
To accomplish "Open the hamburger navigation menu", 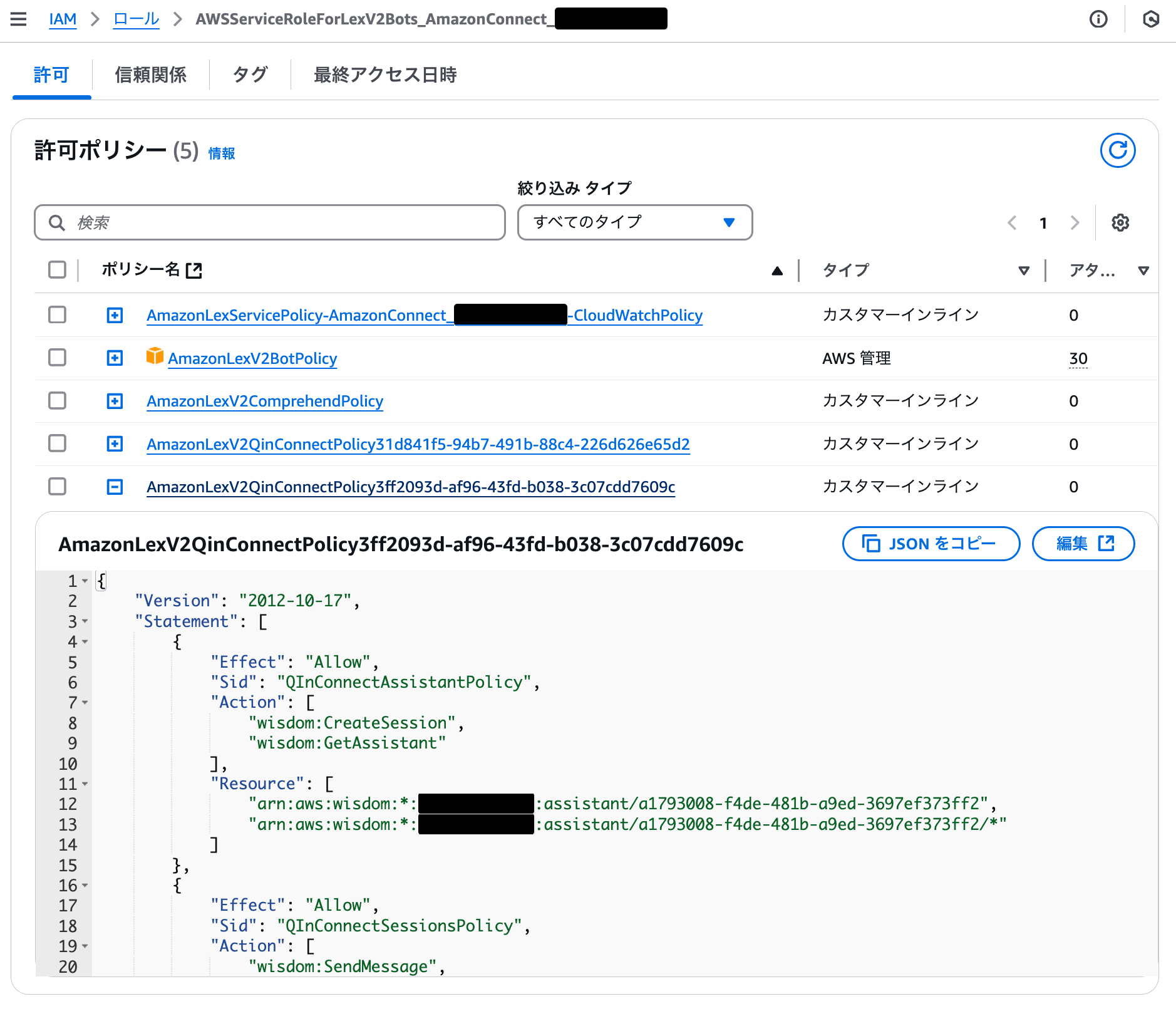I will 19,19.
